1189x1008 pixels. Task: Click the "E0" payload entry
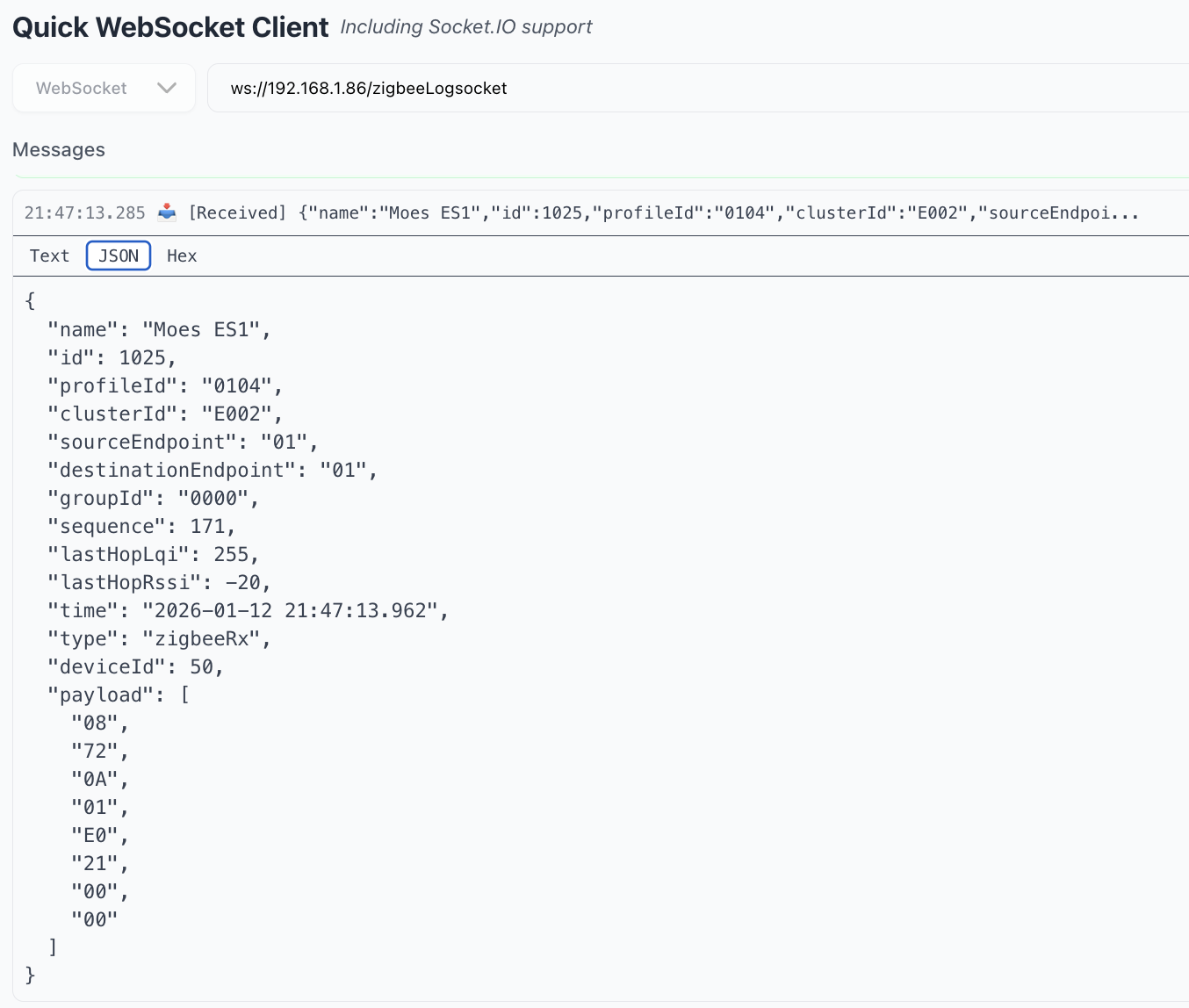click(95, 835)
